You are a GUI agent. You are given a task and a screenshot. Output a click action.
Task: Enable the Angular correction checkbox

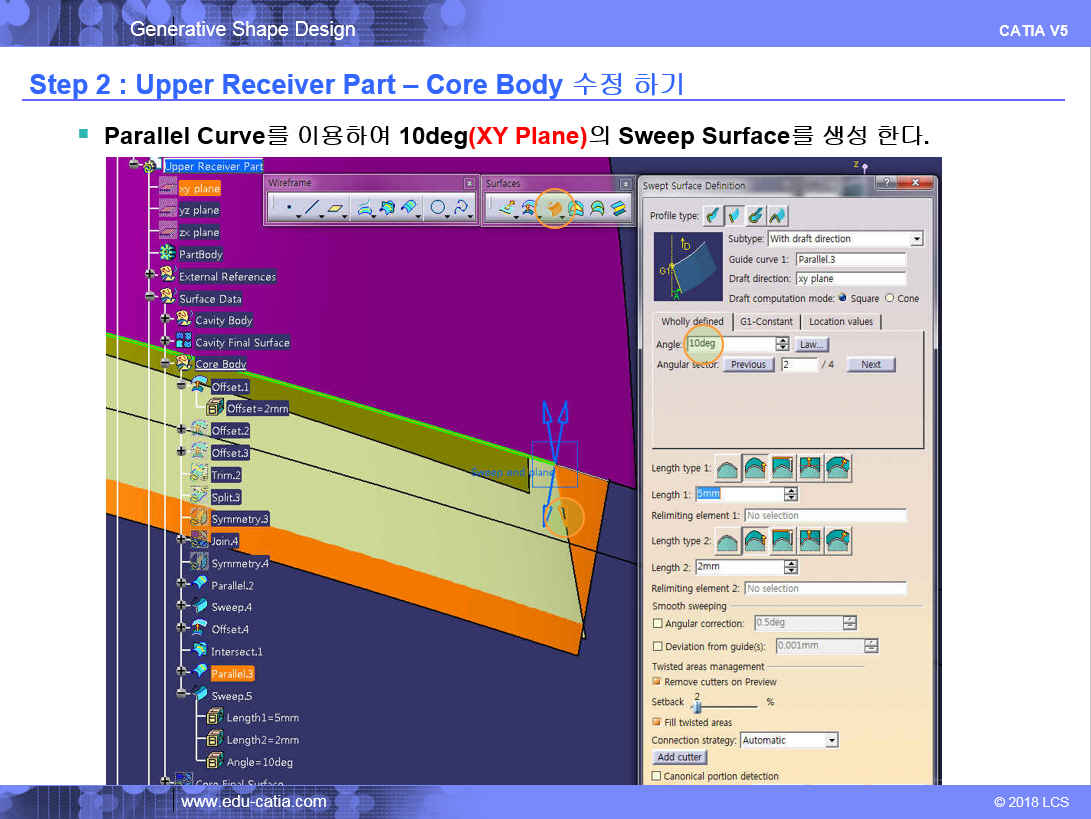click(657, 624)
